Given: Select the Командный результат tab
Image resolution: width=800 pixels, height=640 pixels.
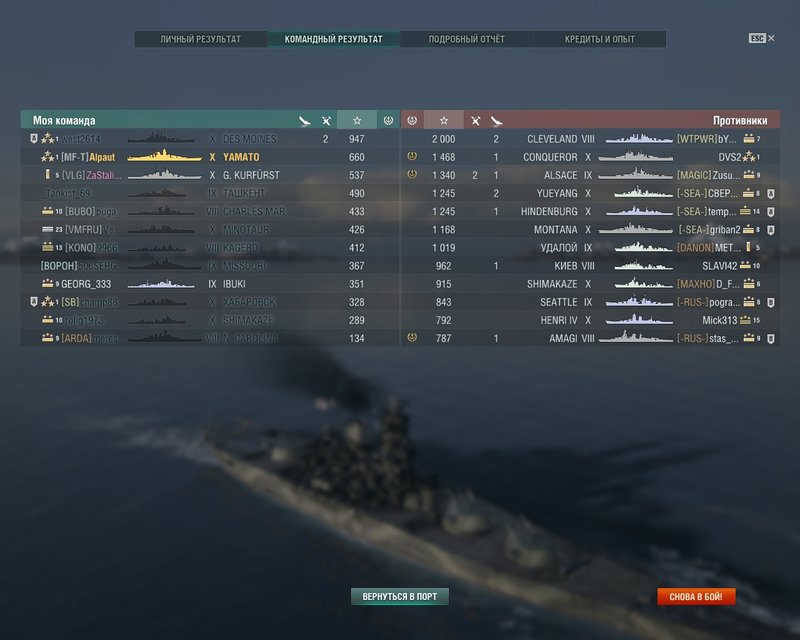Looking at the screenshot, I should tap(333, 39).
